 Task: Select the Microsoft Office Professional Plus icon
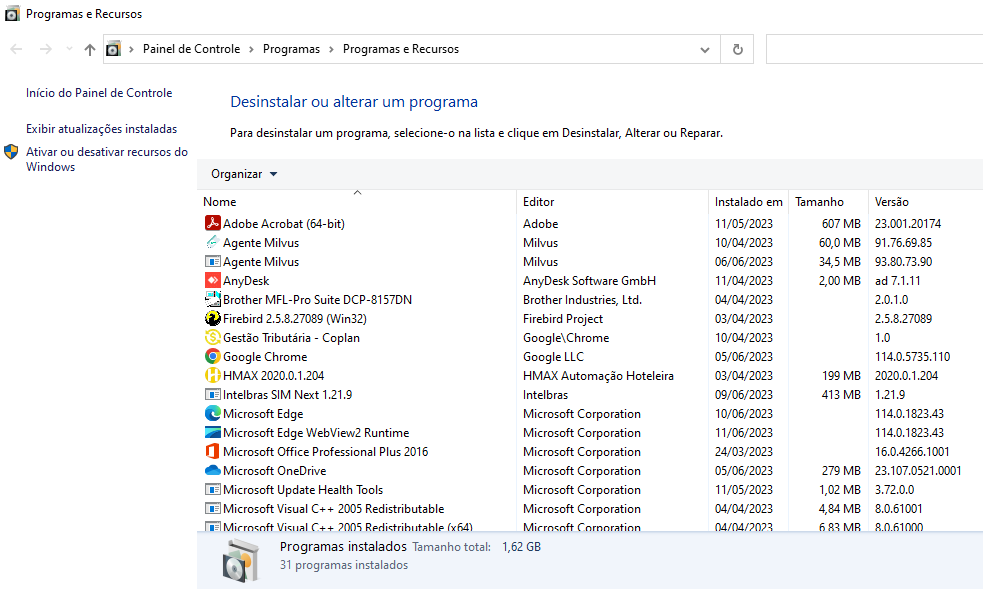(212, 452)
